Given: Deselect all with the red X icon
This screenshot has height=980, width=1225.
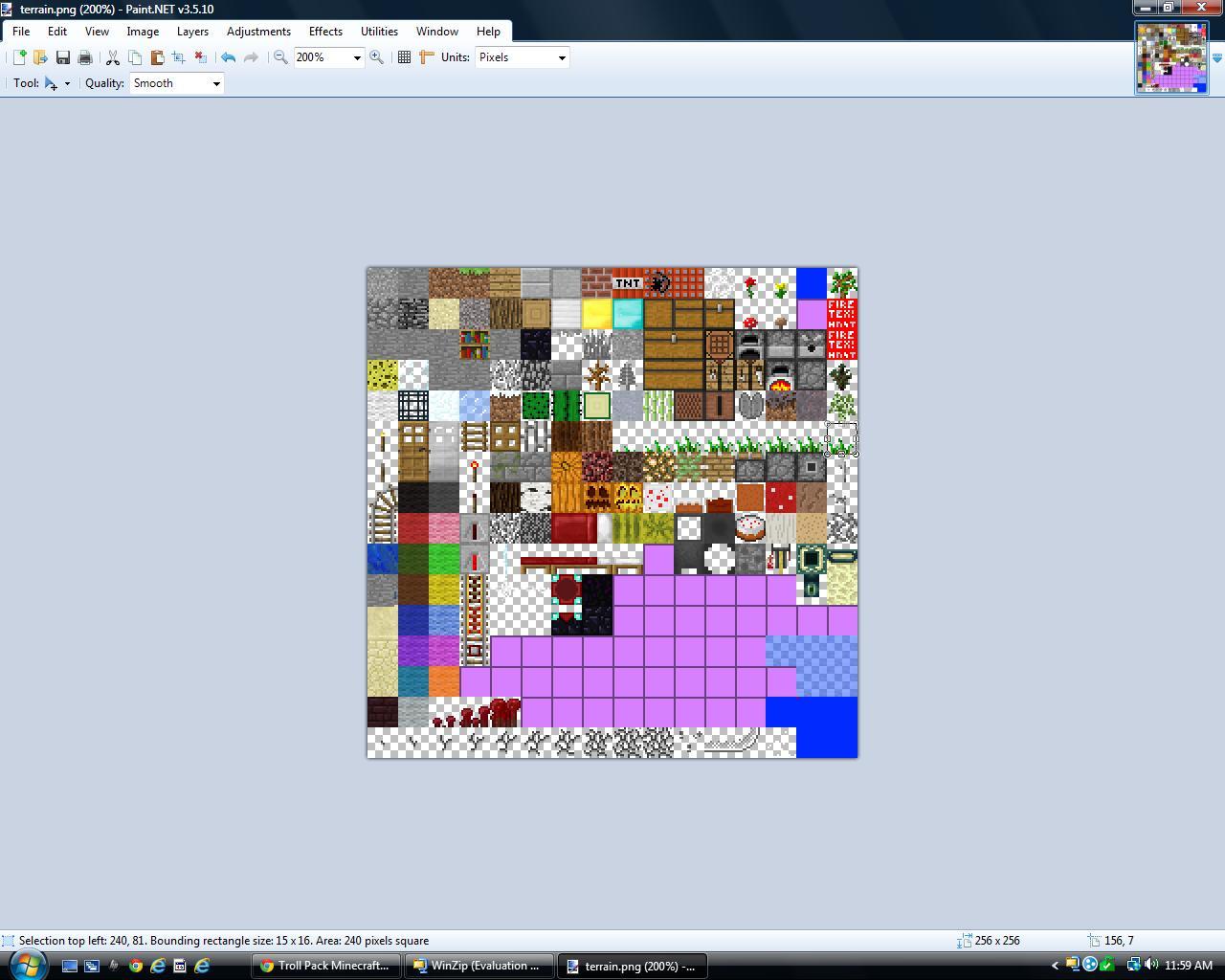Looking at the screenshot, I should point(200,57).
